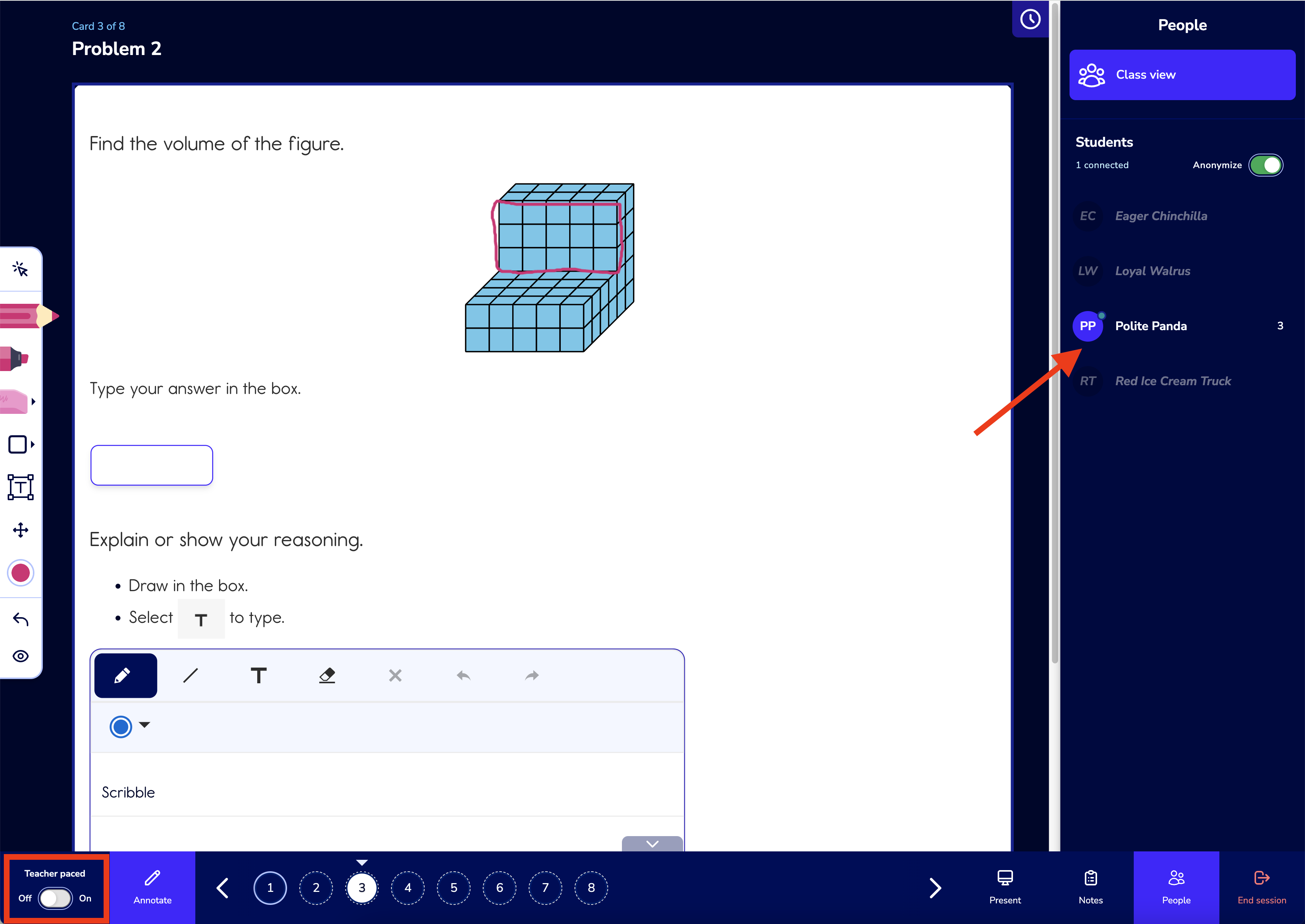The image size is (1305, 924).
Task: Switch to the Present tab
Action: tap(1005, 888)
